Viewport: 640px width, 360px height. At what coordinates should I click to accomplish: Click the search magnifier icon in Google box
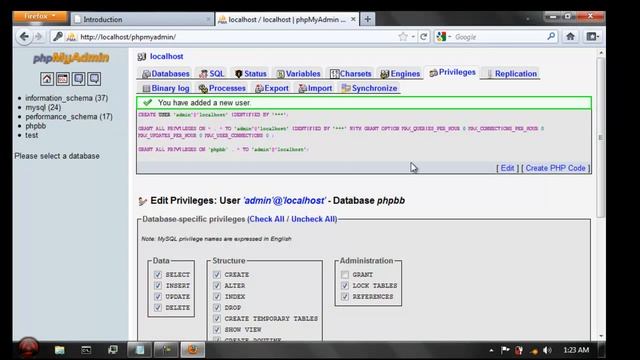551,37
